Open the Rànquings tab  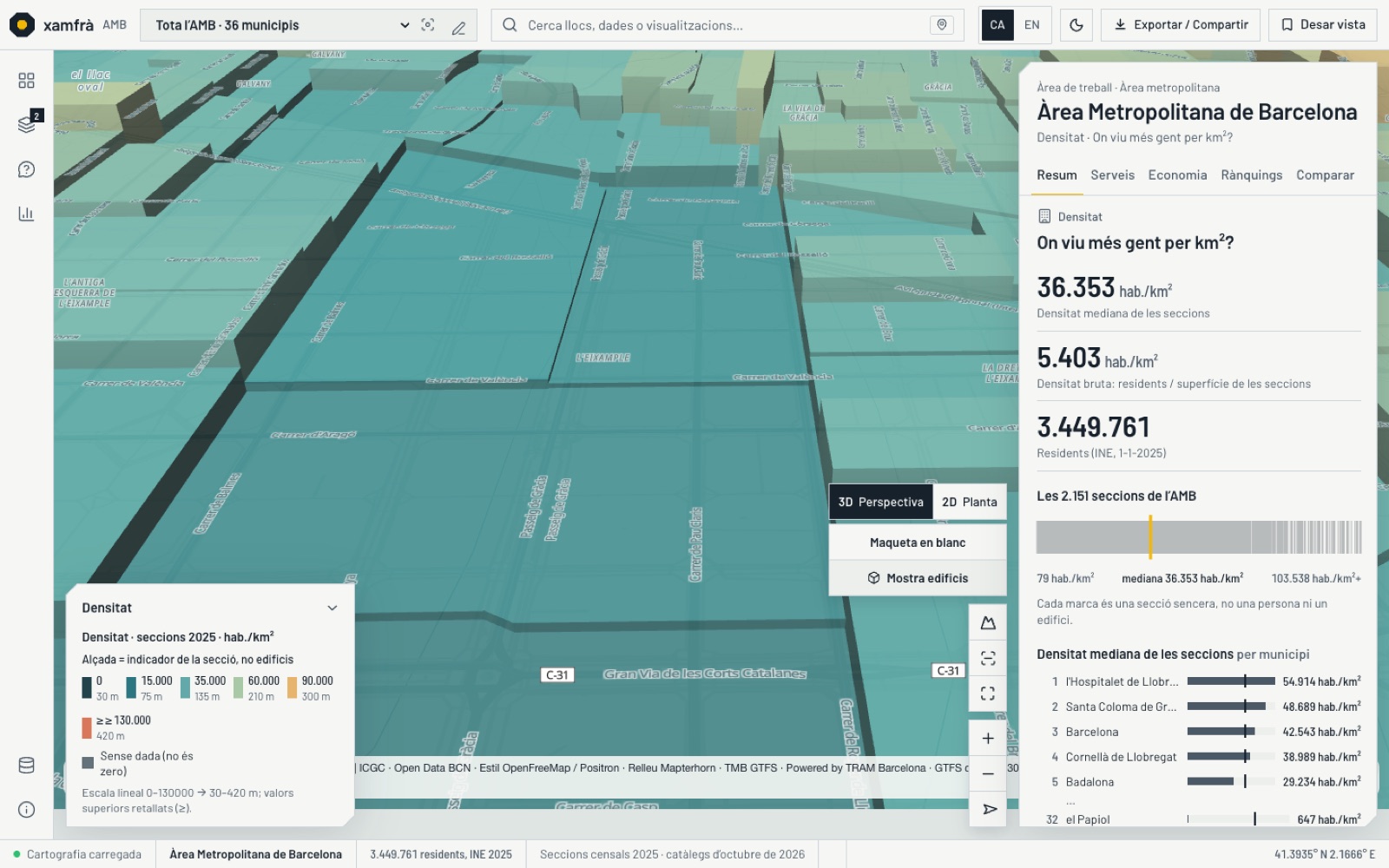(x=1252, y=175)
